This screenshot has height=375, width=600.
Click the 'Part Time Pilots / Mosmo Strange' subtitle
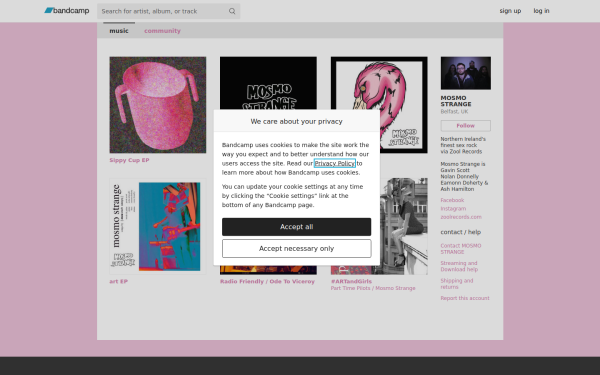(x=373, y=288)
